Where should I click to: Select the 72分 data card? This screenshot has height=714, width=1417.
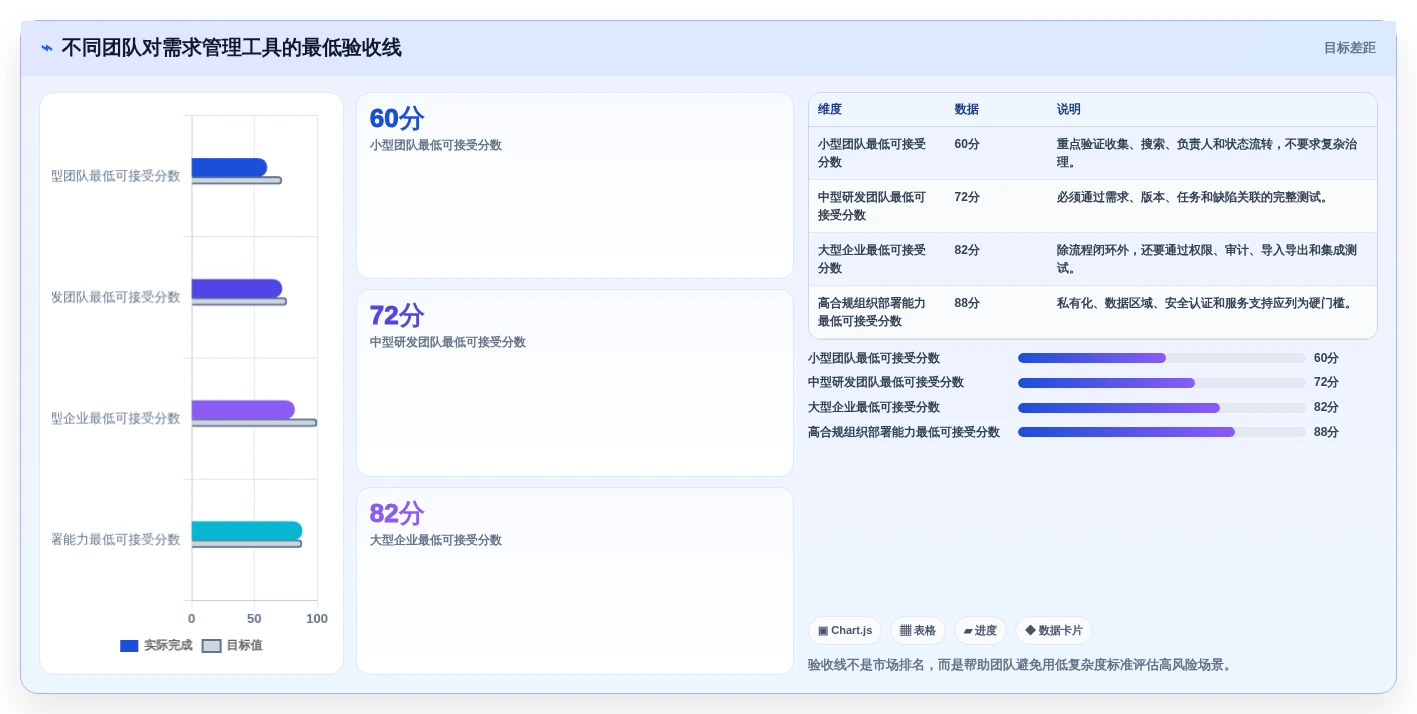pos(575,383)
